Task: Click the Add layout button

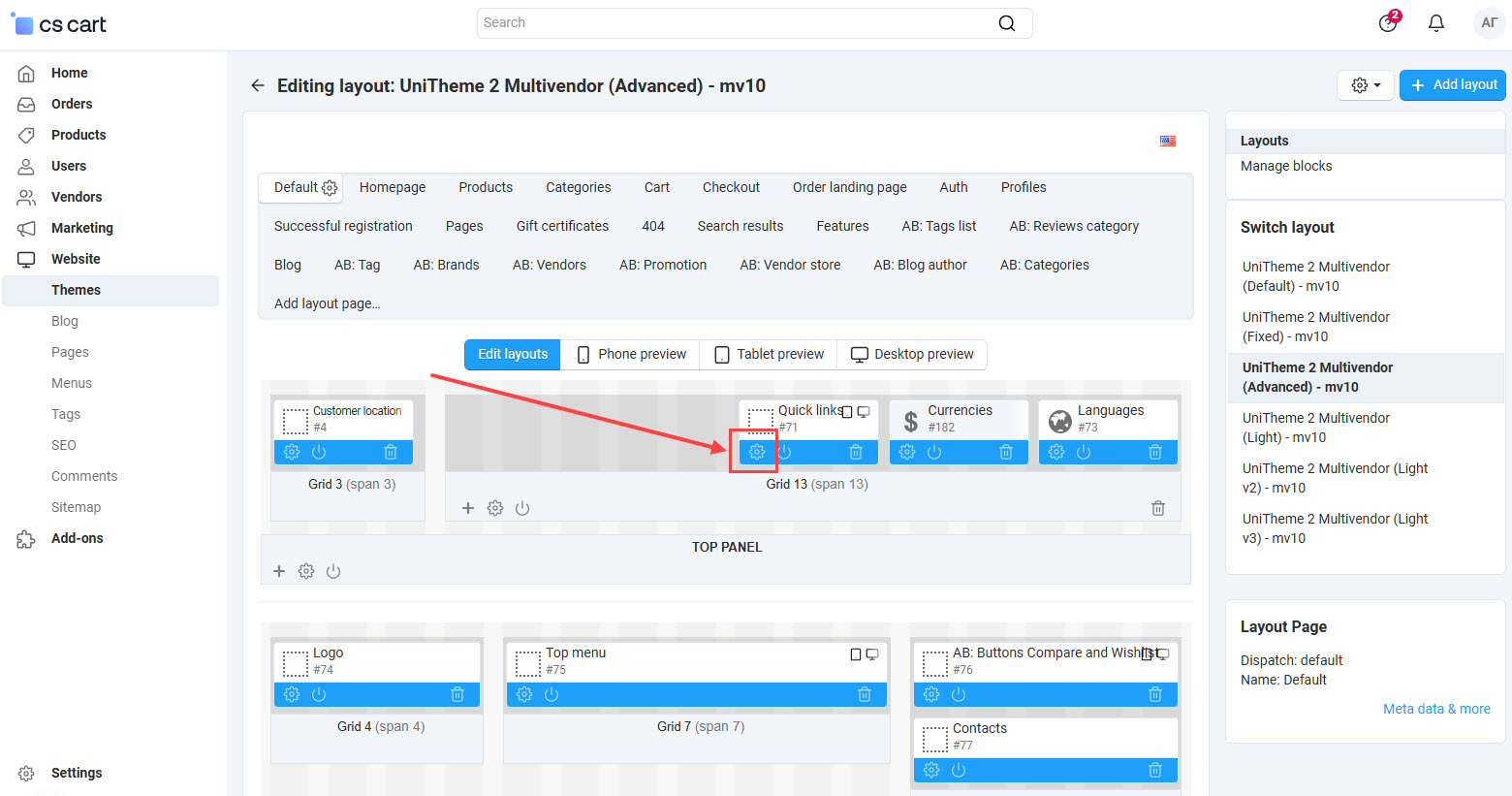Action: coord(1453,85)
